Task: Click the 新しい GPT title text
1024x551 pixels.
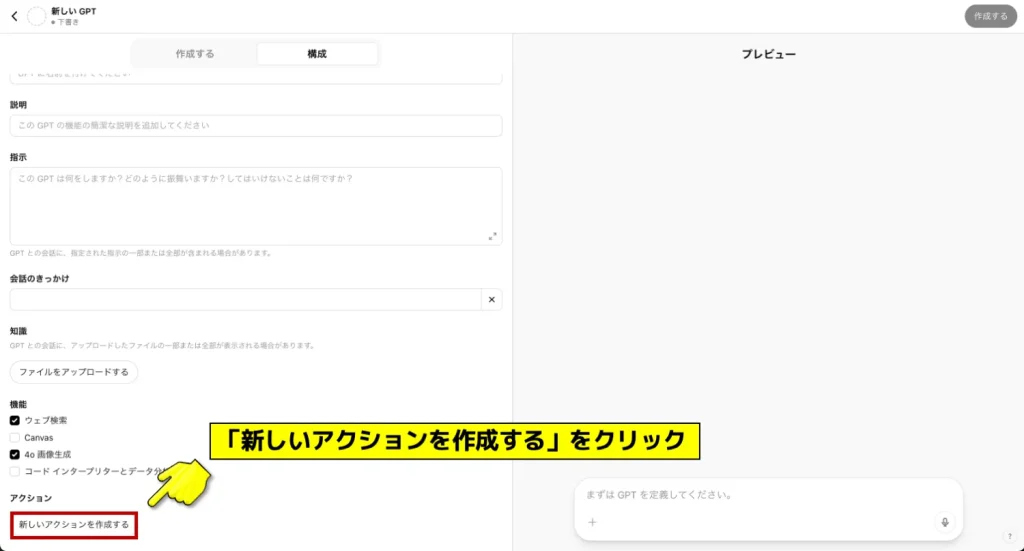Action: click(74, 11)
